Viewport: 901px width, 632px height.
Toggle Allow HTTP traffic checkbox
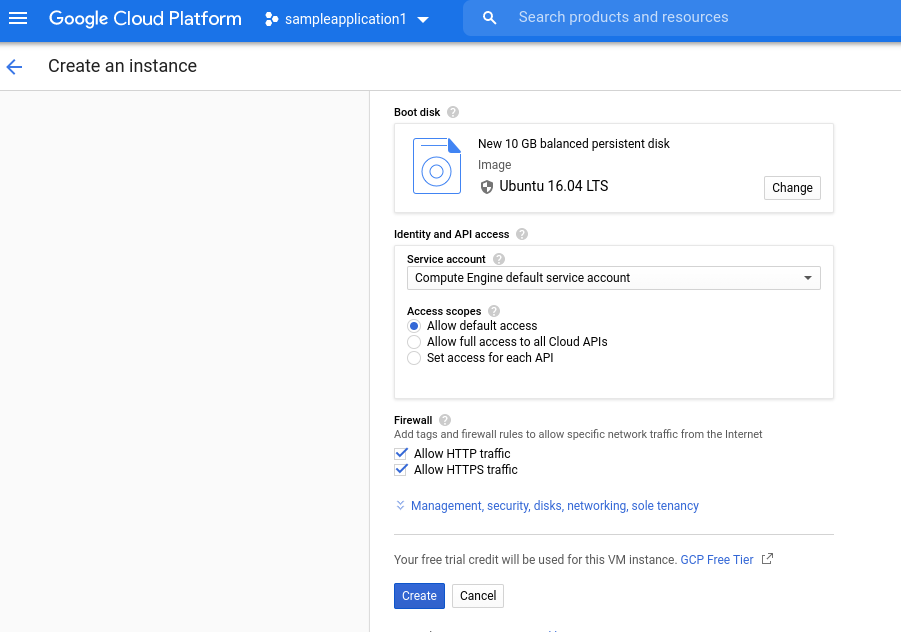(401, 453)
